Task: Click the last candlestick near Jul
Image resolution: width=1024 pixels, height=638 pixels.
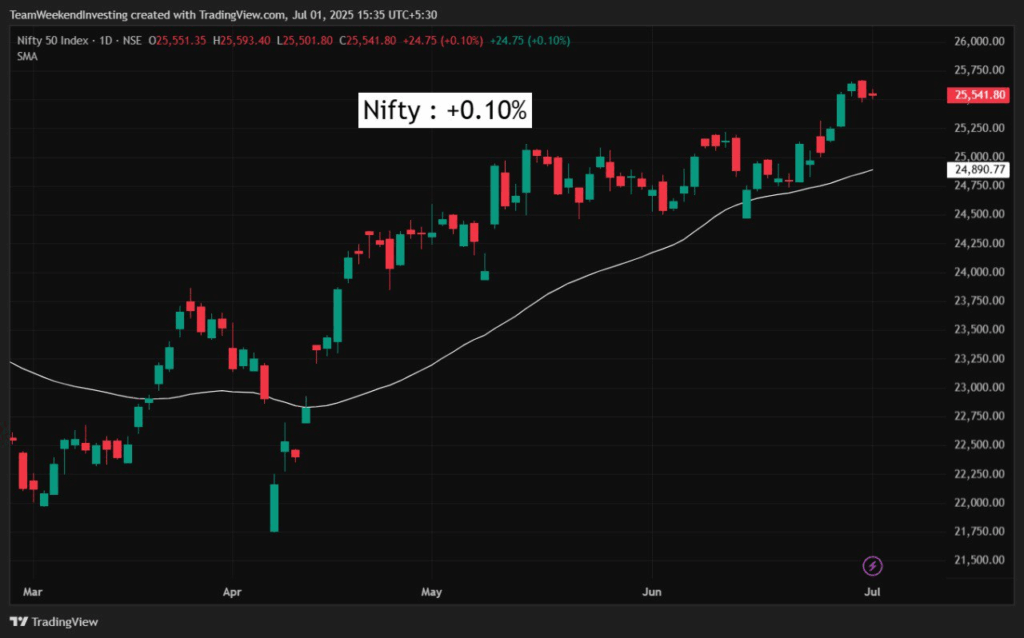Action: point(872,95)
